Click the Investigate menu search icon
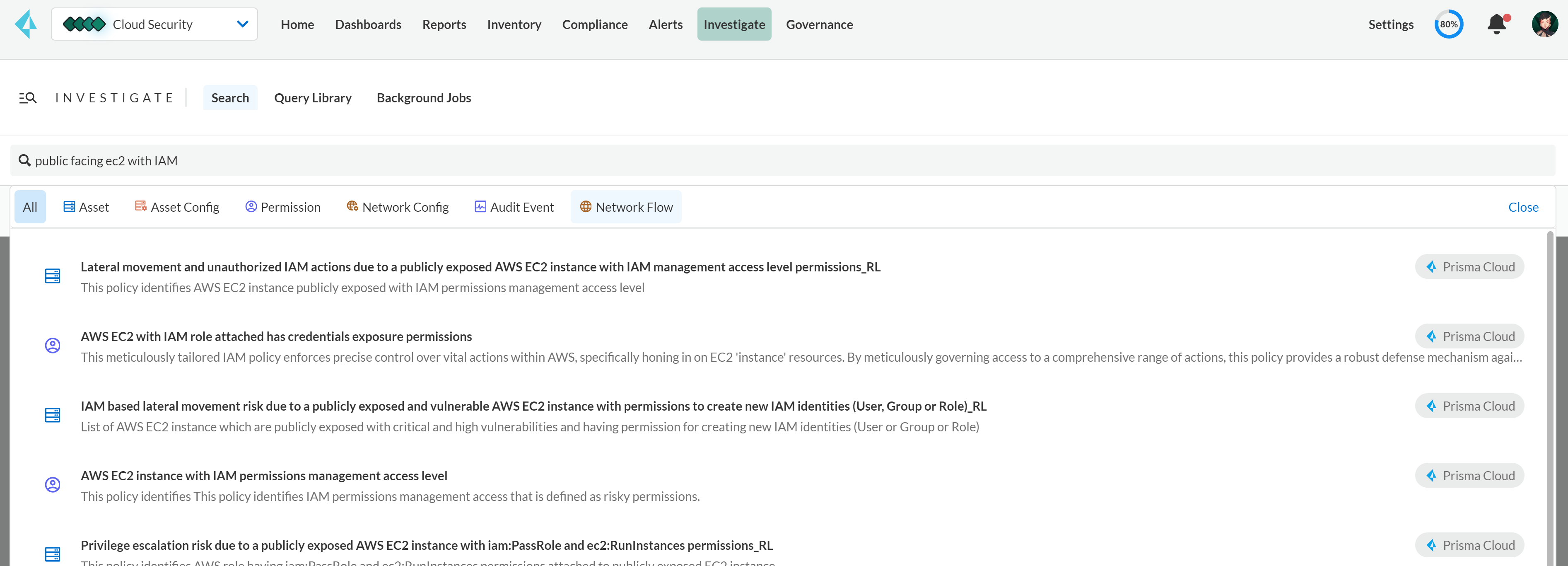Screen dimensions: 1568x566 click(28, 98)
